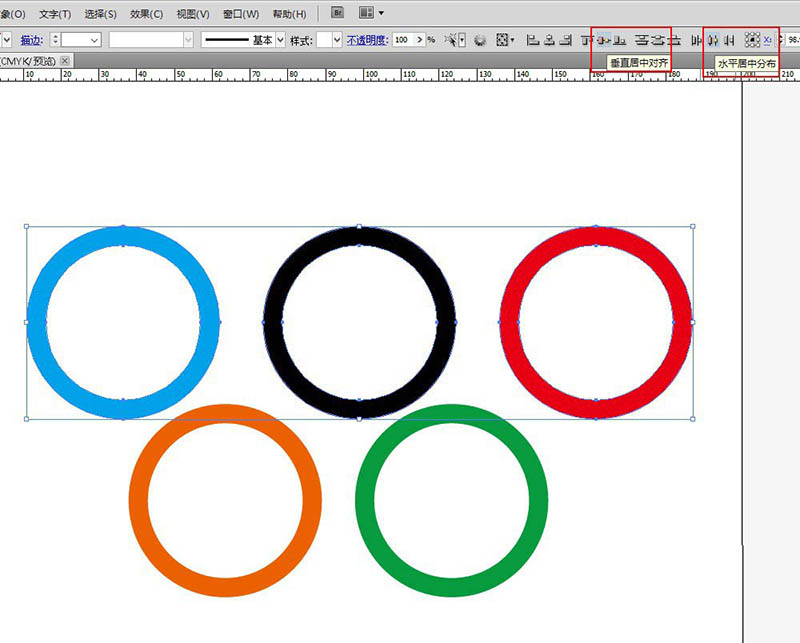Viewport: 800px width, 643px height.
Task: Select the CMYK/预览 document tab
Action: pyautogui.click(x=28, y=61)
